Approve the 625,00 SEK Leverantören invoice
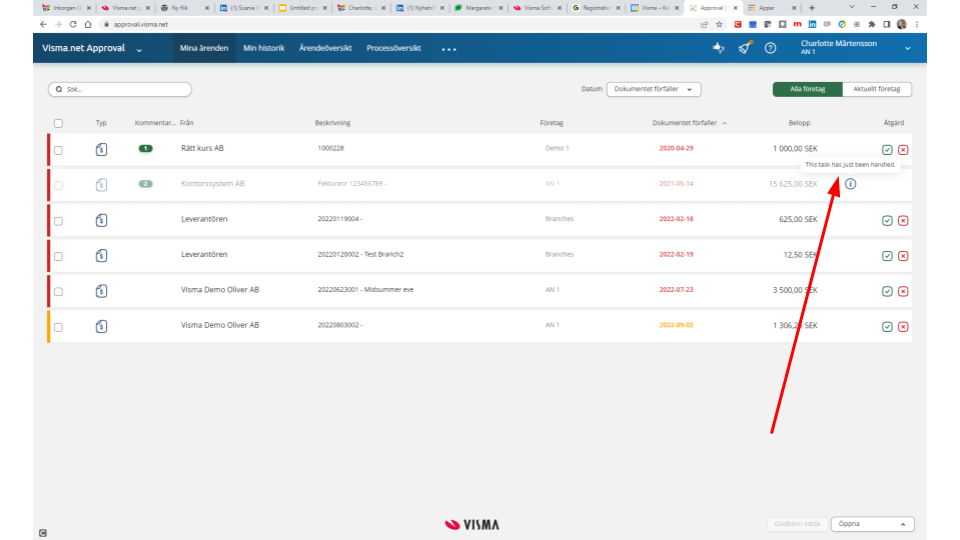This screenshot has width=960, height=540. pyautogui.click(x=887, y=220)
